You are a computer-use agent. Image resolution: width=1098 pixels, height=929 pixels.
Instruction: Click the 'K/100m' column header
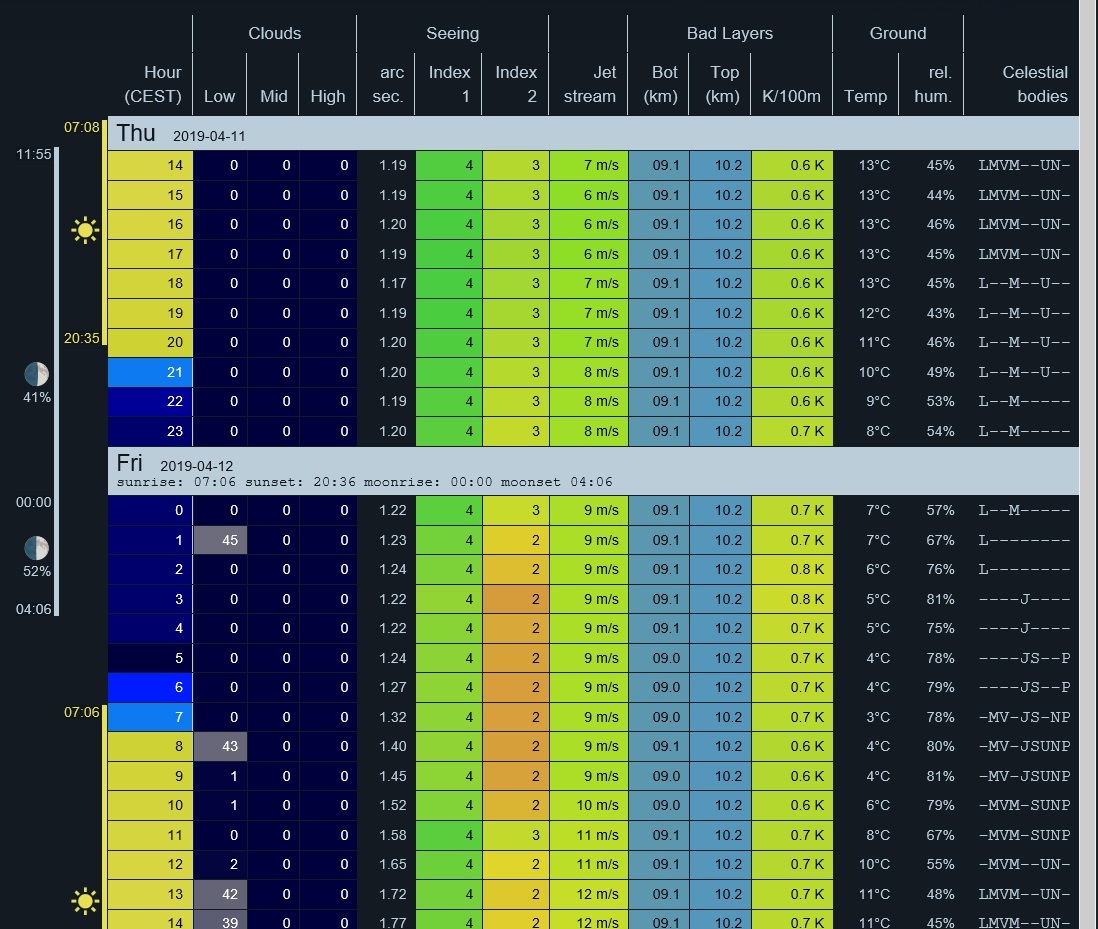pos(790,96)
